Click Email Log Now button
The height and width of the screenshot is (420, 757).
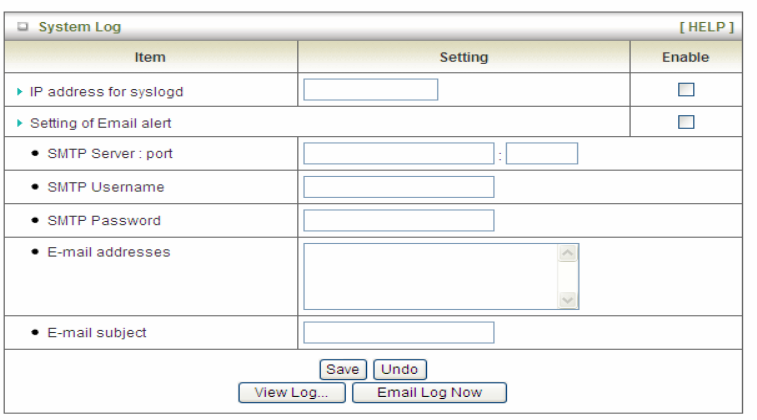tap(429, 392)
